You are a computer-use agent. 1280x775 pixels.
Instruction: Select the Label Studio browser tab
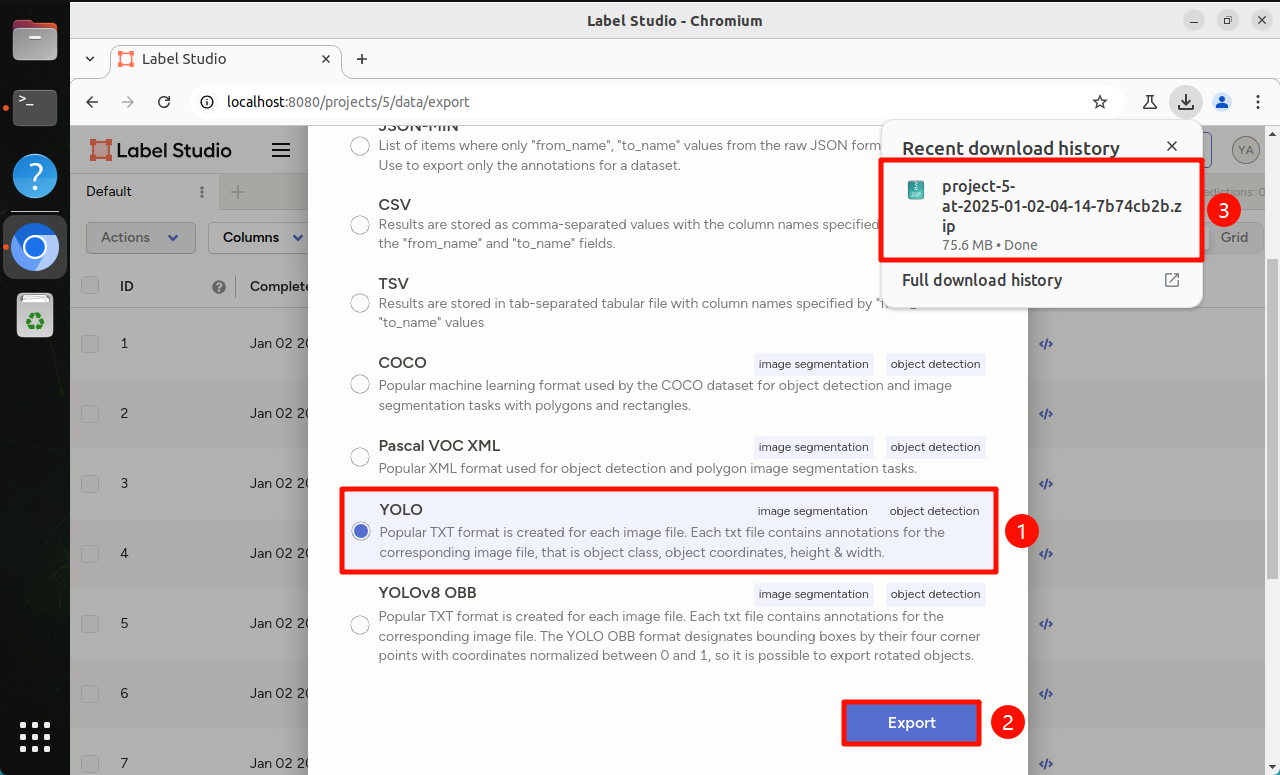tap(224, 59)
